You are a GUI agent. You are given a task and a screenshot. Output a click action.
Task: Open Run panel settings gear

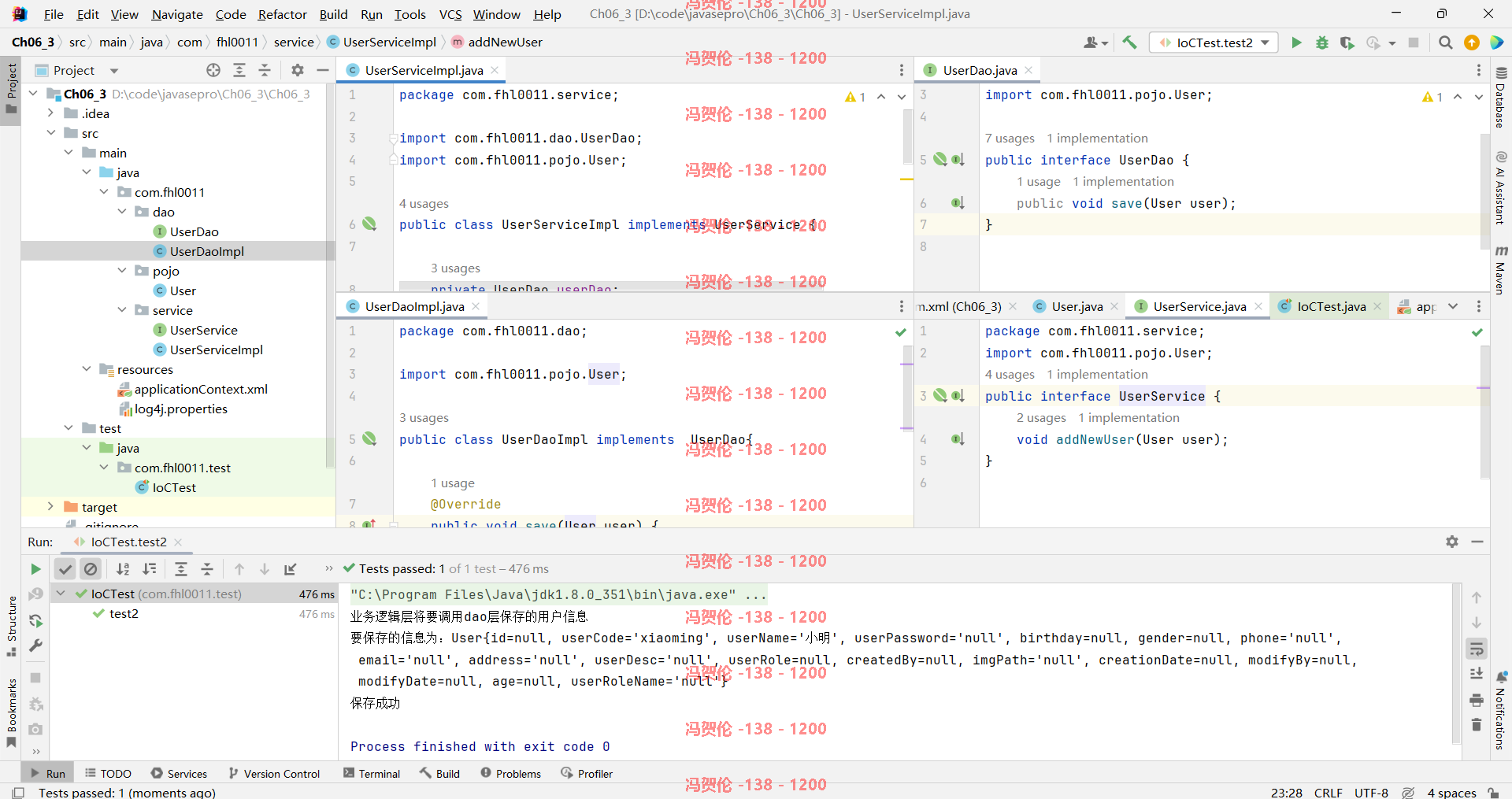point(1452,542)
